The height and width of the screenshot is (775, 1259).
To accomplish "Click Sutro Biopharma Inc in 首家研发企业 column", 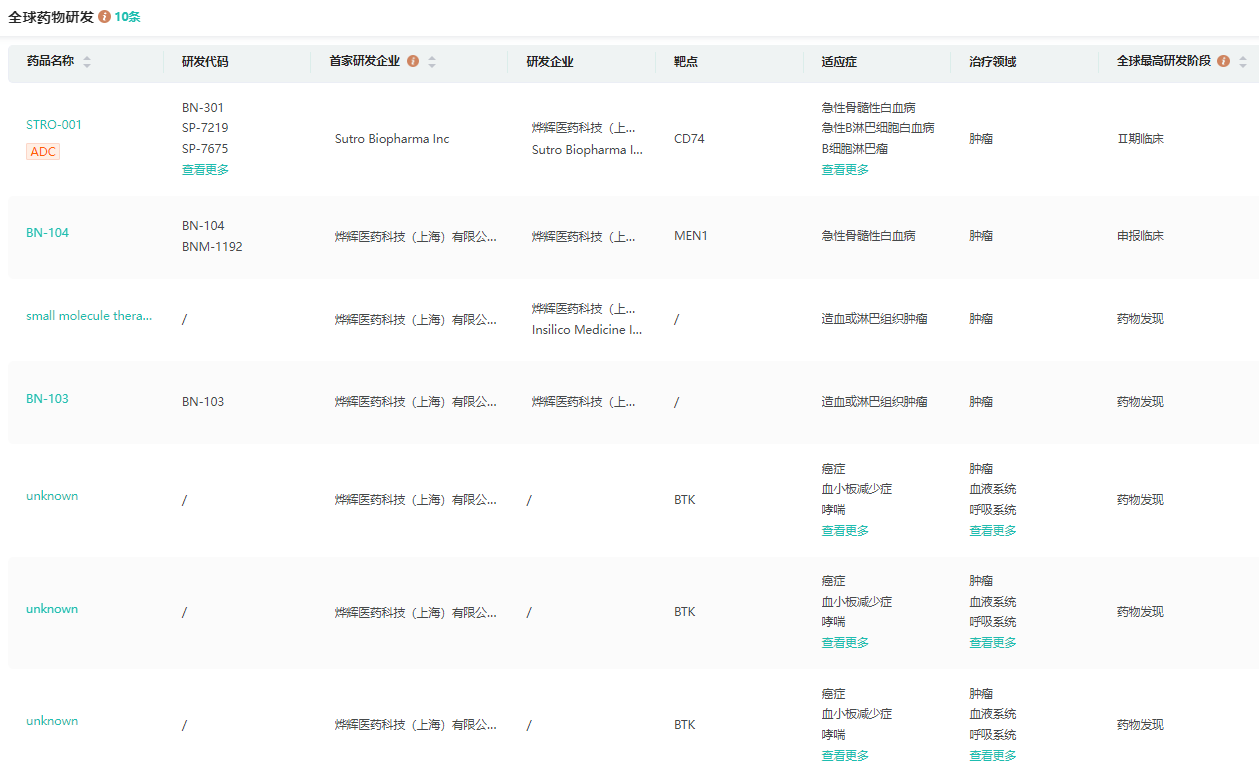I will click(392, 139).
